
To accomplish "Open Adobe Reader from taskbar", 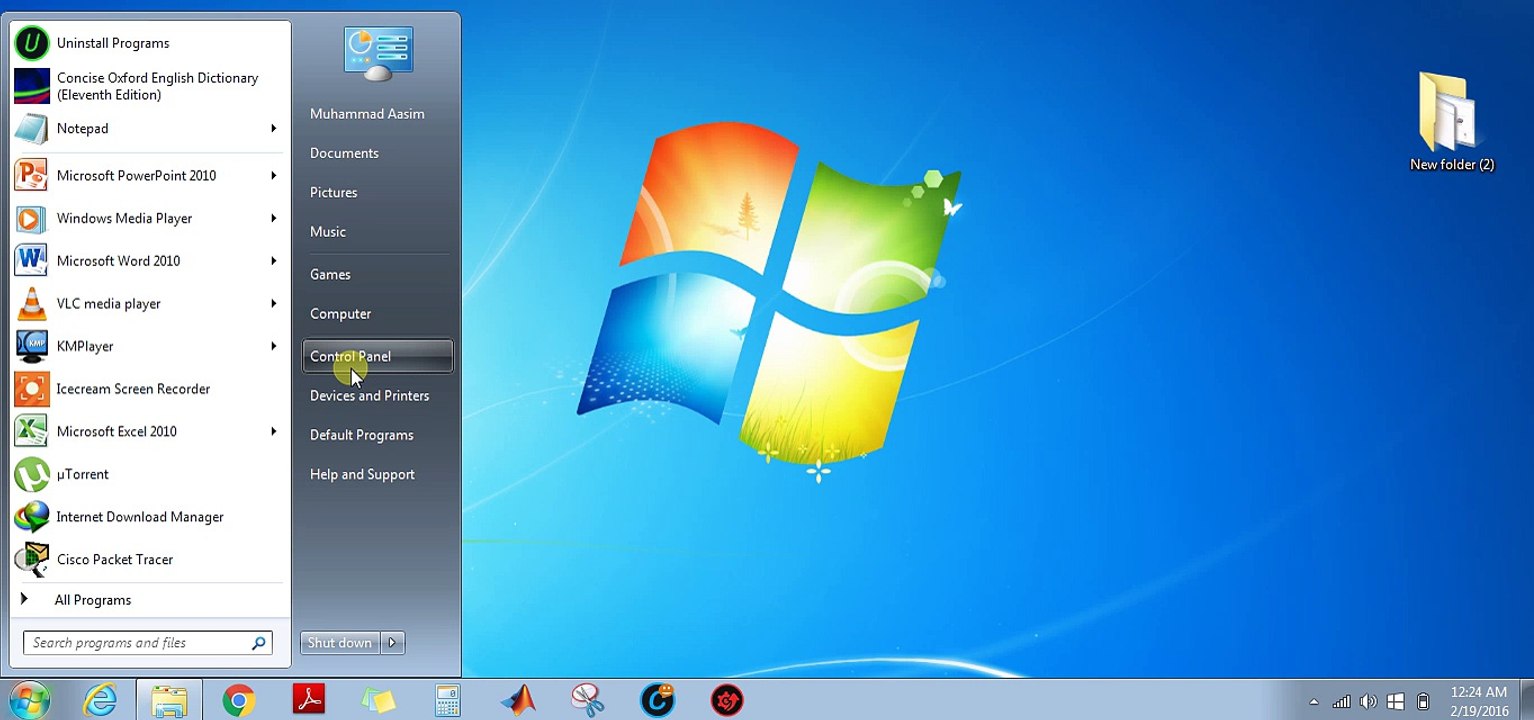I will [x=309, y=700].
